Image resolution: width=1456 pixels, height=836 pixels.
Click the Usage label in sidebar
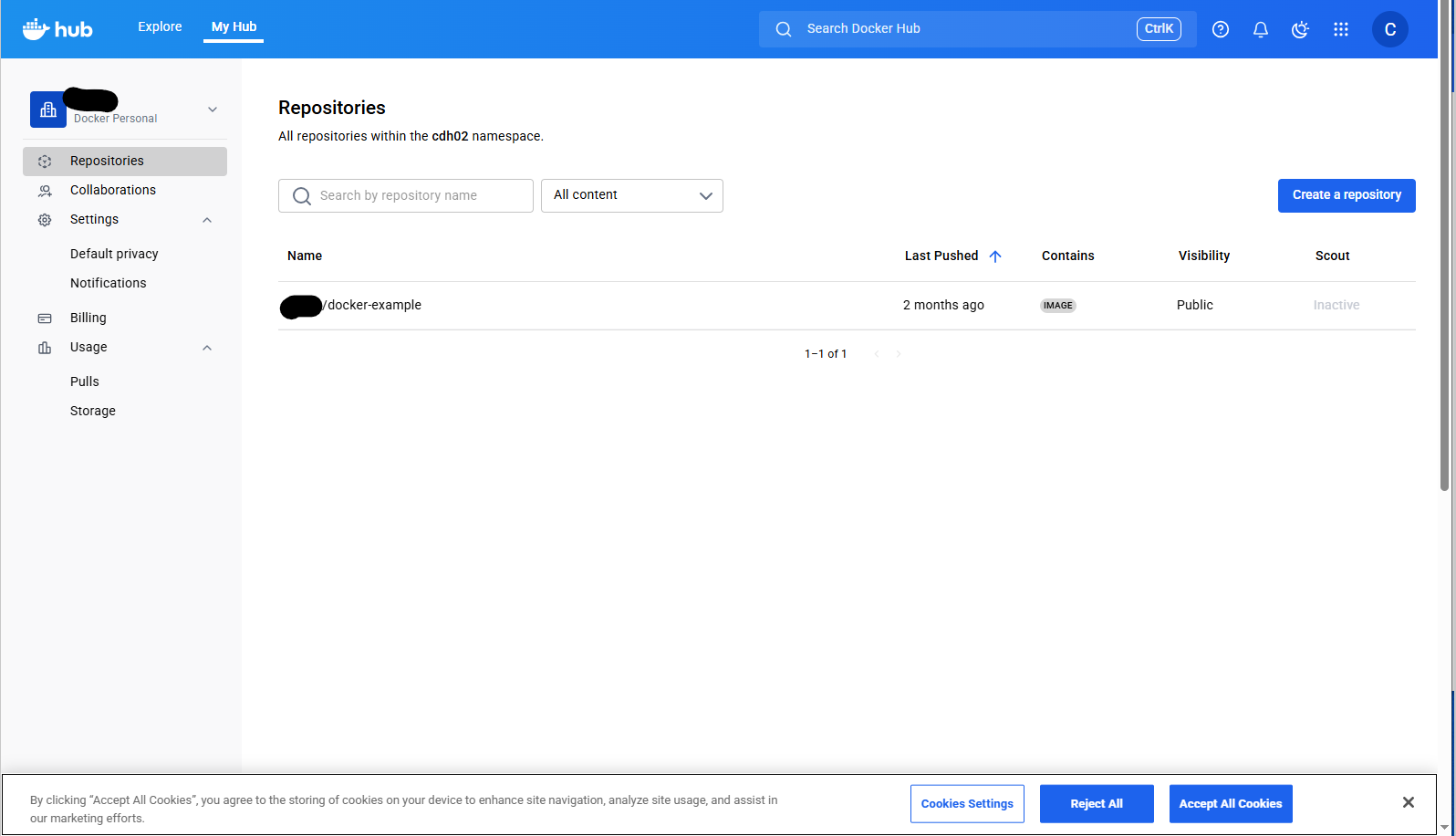coord(88,347)
